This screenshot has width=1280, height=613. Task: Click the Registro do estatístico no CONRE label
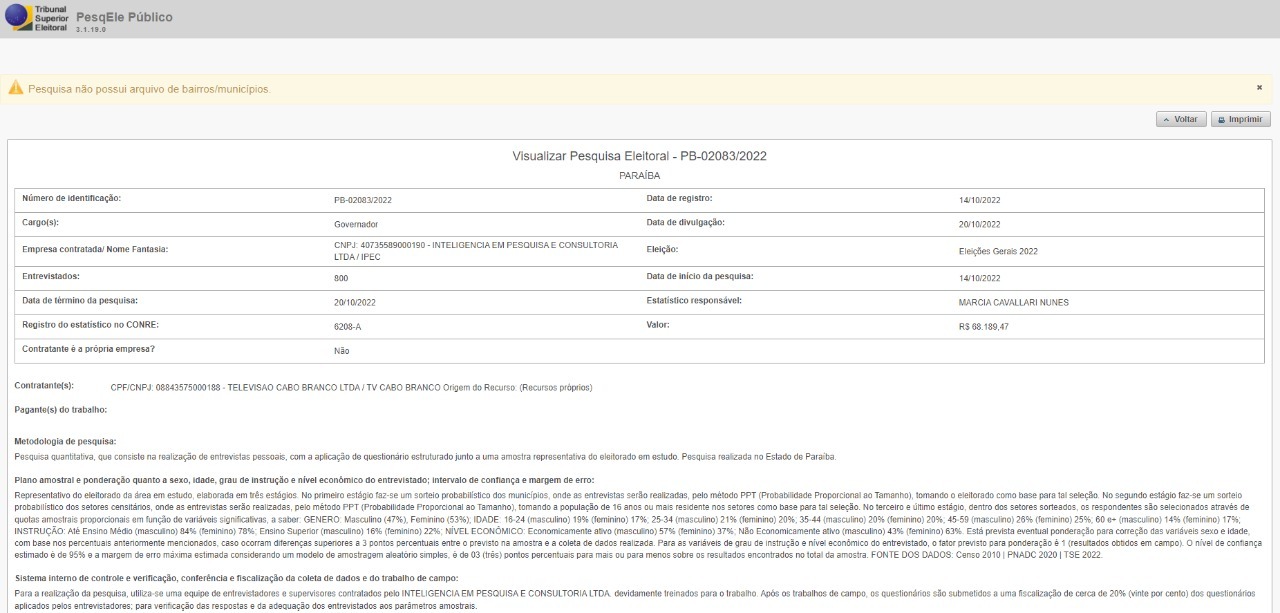[x=90, y=324]
